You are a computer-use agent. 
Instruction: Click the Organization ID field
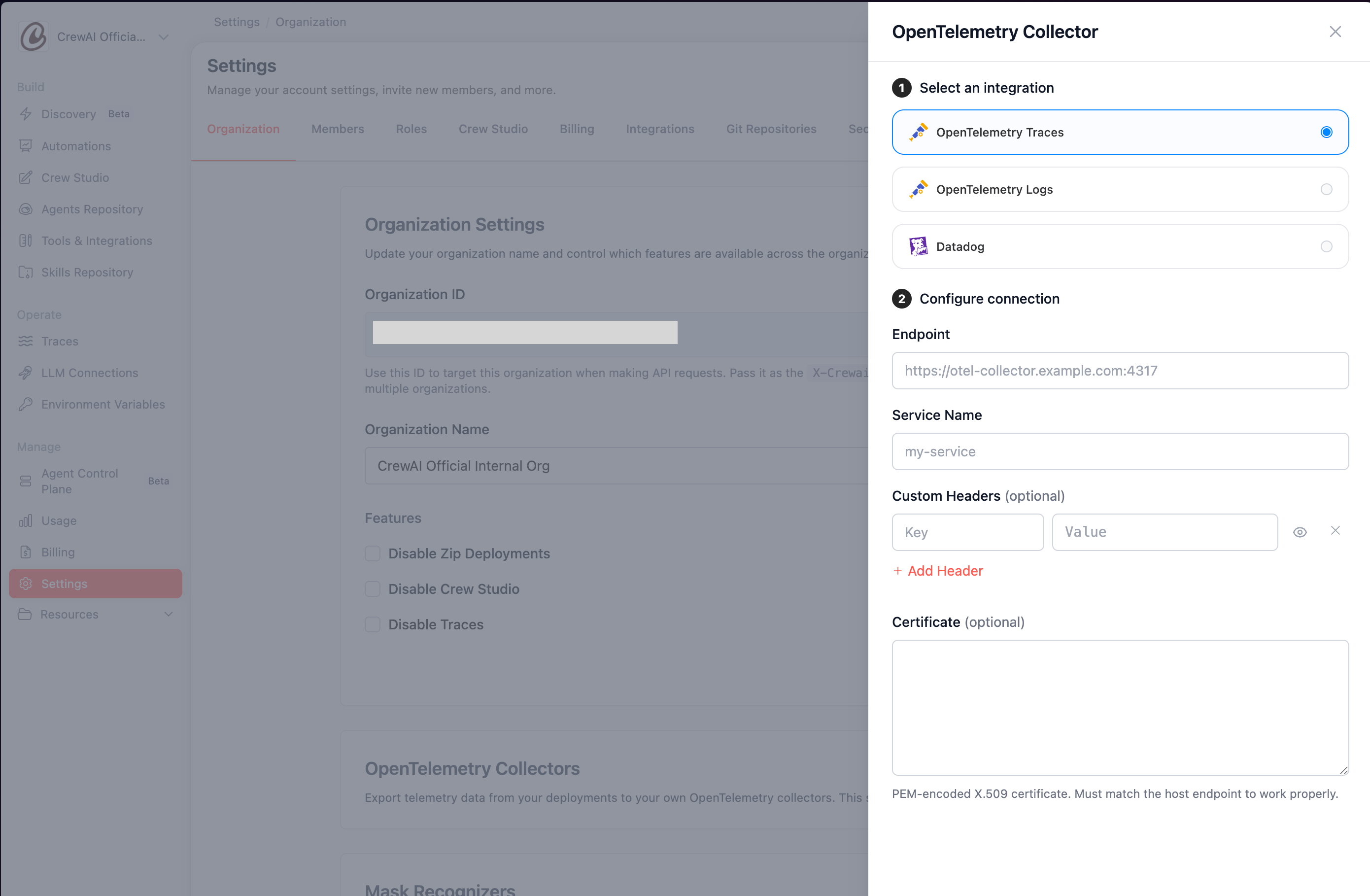coord(616,335)
